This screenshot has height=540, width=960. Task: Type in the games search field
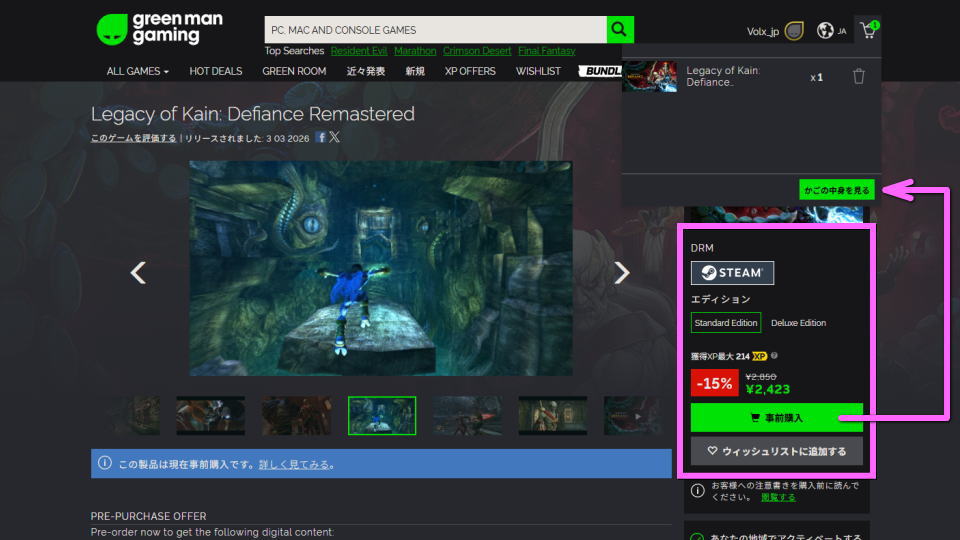435,30
